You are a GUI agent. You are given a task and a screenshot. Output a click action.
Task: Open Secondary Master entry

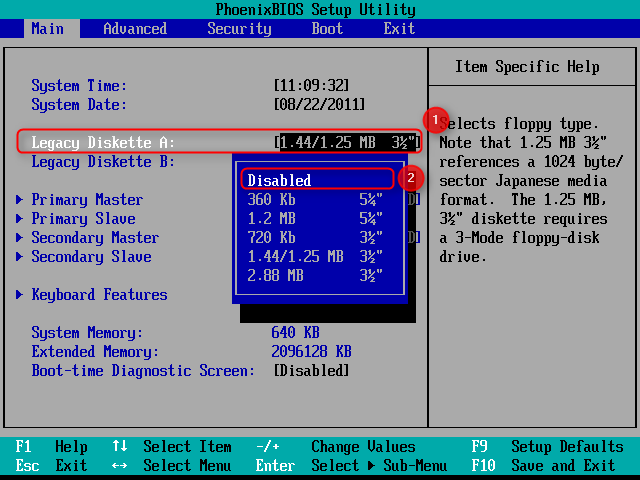[x=95, y=238]
